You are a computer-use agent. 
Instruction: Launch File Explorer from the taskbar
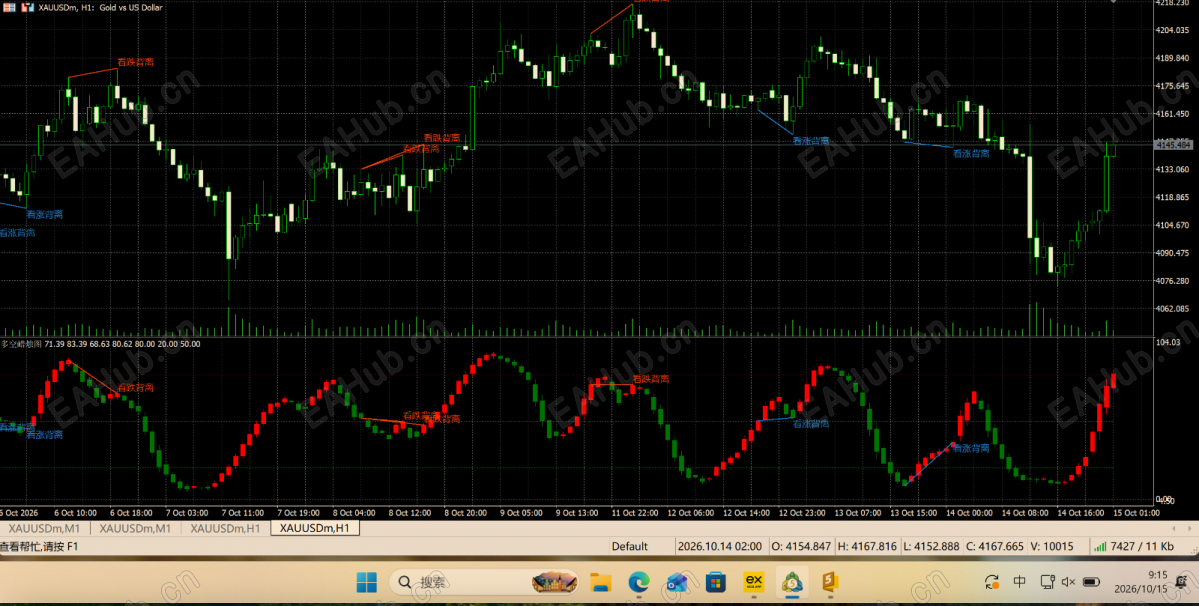[x=600, y=583]
